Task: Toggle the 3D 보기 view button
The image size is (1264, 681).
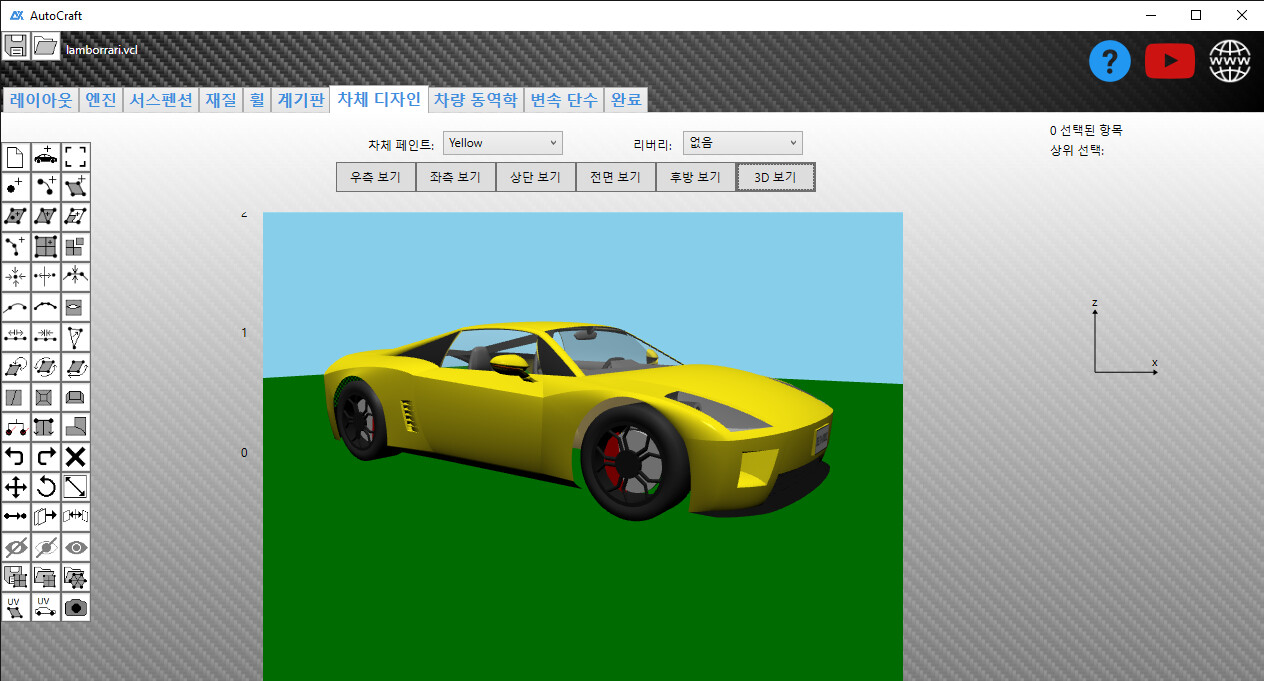Action: tap(775, 177)
